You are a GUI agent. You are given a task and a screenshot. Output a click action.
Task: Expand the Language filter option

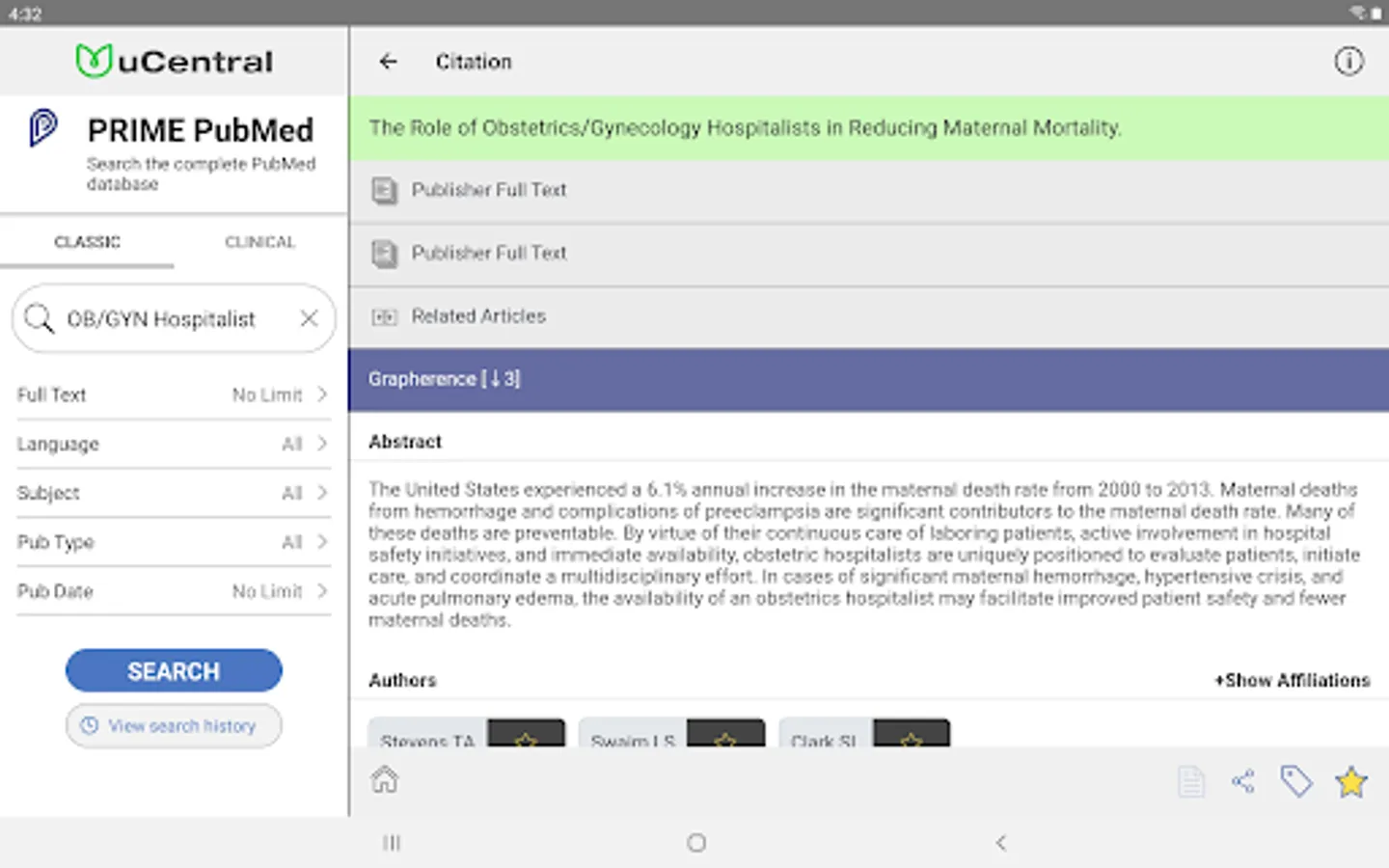click(x=174, y=444)
